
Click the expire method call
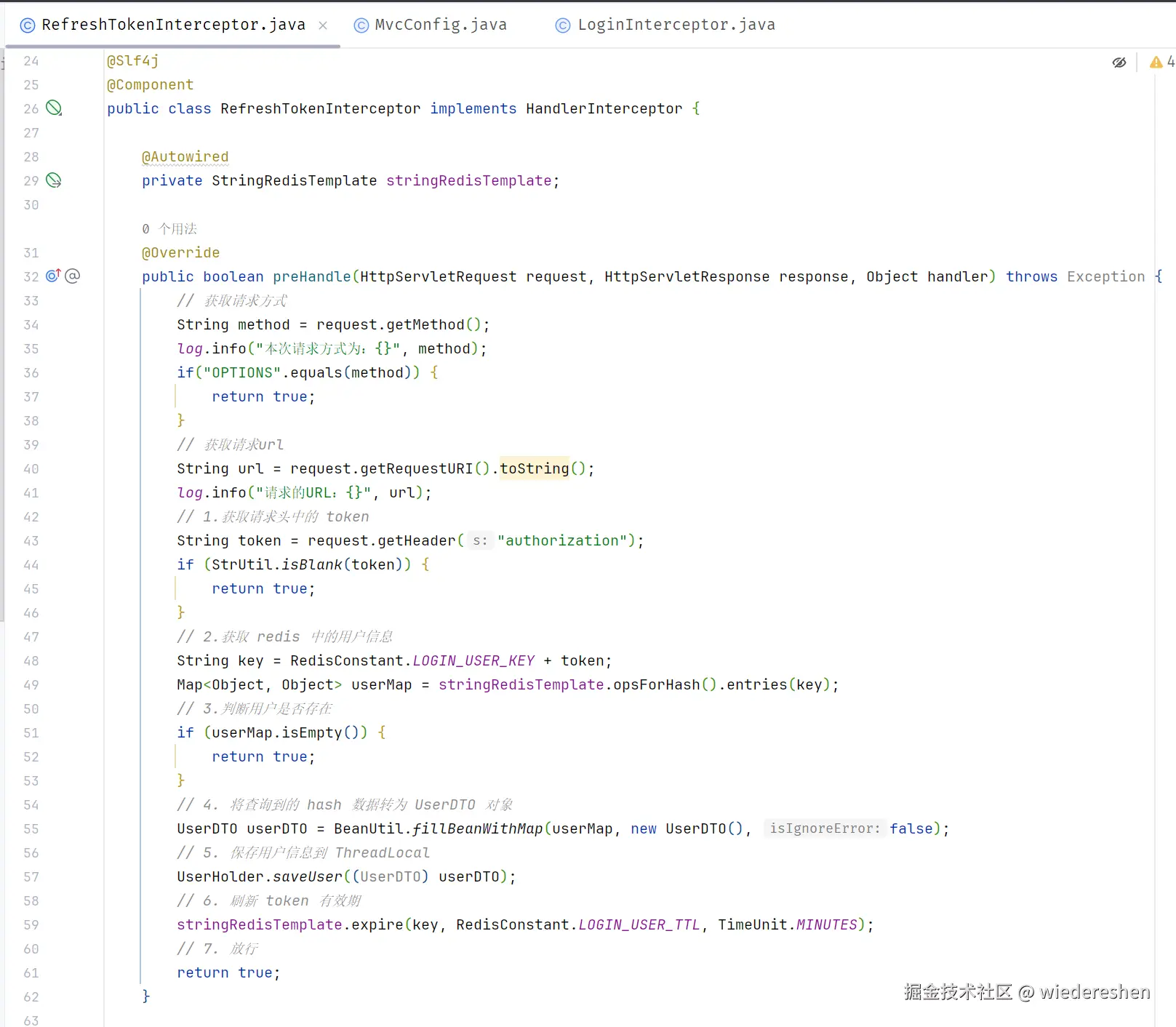377,924
